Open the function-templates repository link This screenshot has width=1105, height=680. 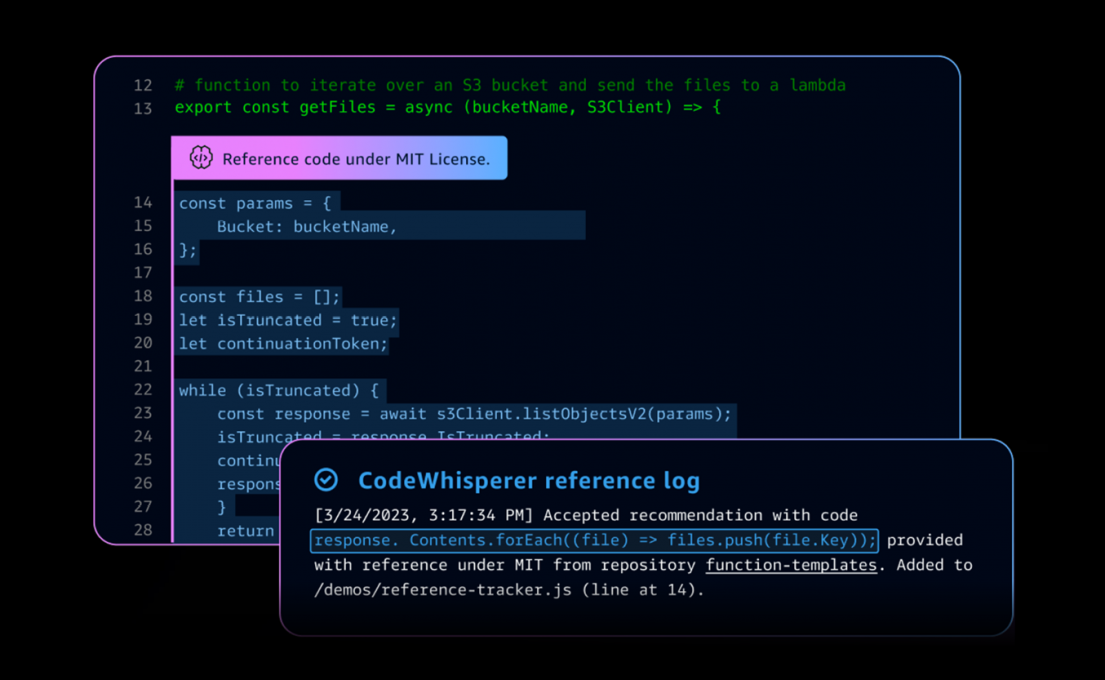click(791, 565)
